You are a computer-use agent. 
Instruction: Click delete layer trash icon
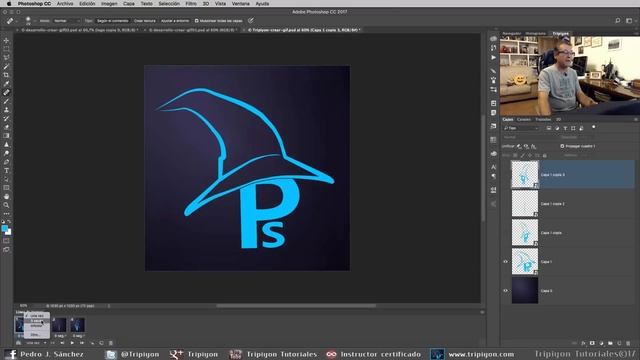628,343
